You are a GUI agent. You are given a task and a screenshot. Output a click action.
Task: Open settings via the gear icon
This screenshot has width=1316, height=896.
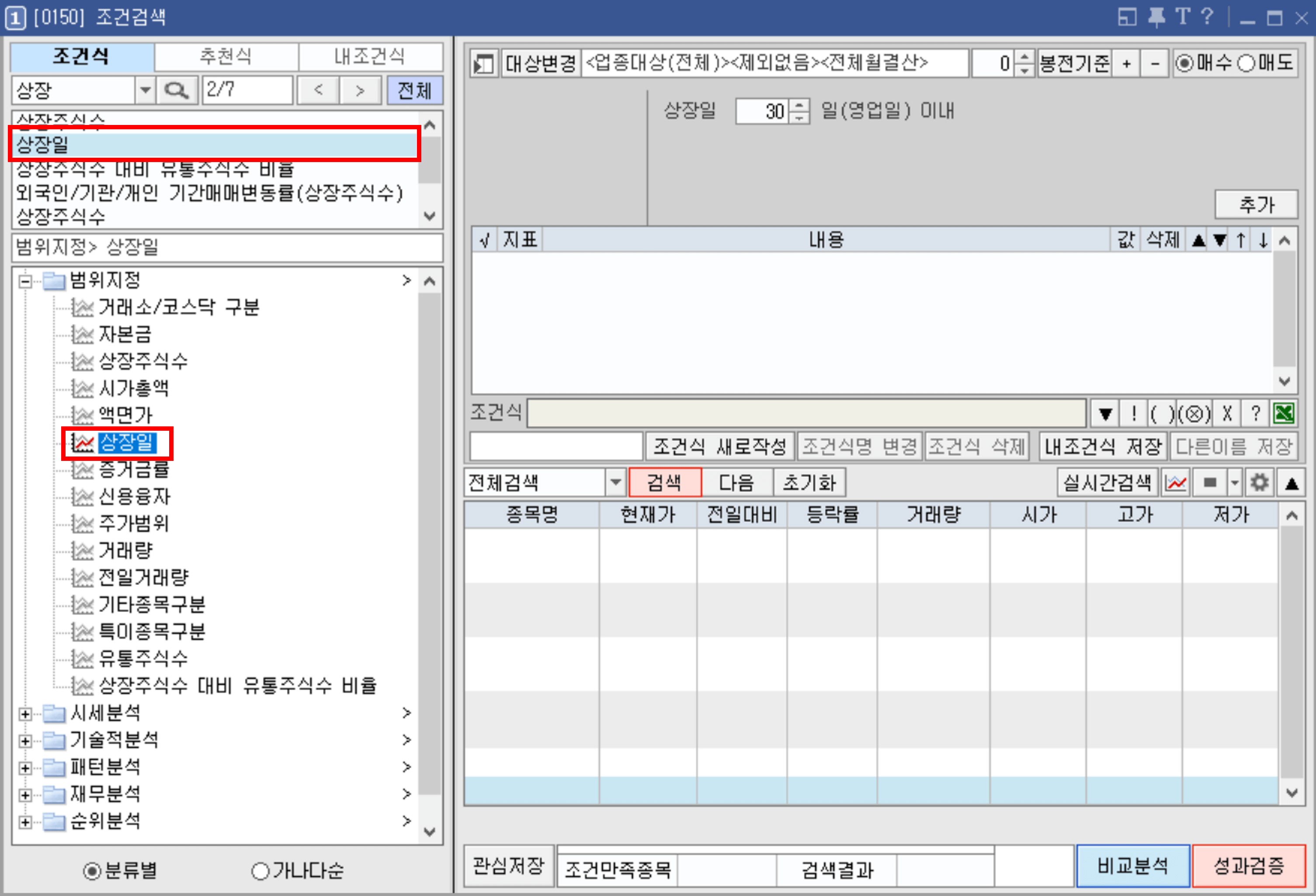coord(1259,483)
